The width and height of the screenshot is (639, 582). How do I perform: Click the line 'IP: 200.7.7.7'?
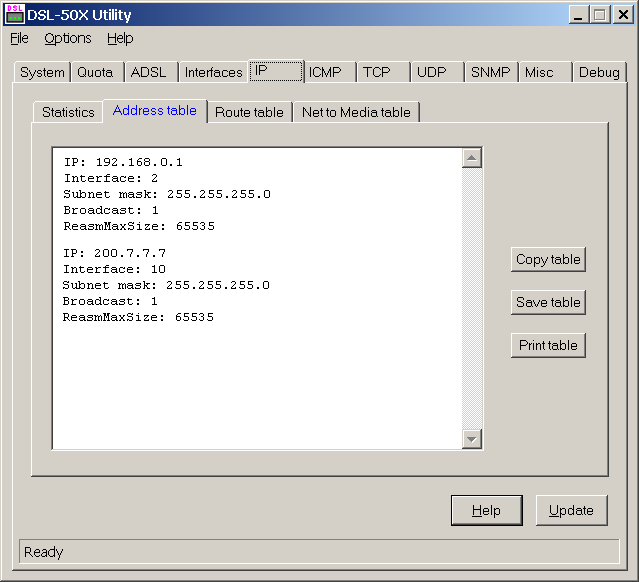[115, 253]
